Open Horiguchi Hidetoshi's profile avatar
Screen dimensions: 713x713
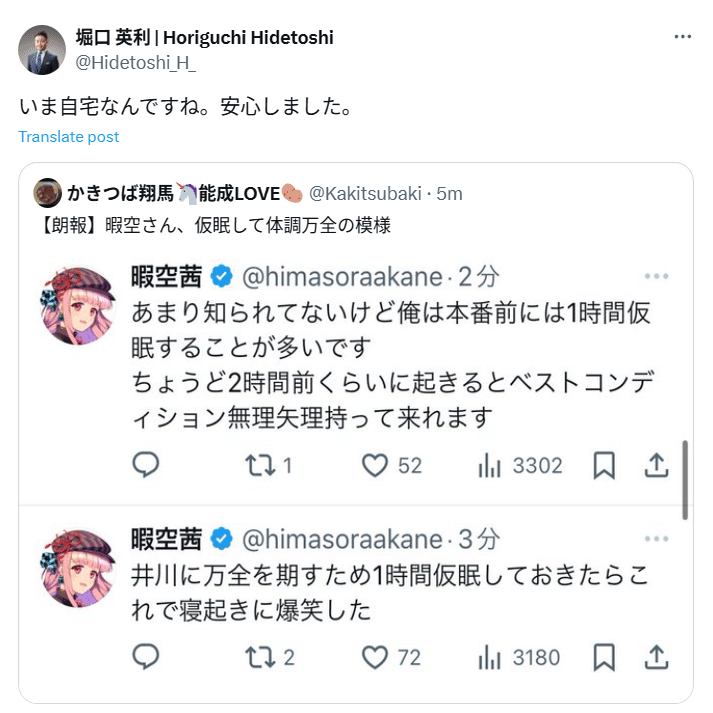(x=44, y=50)
